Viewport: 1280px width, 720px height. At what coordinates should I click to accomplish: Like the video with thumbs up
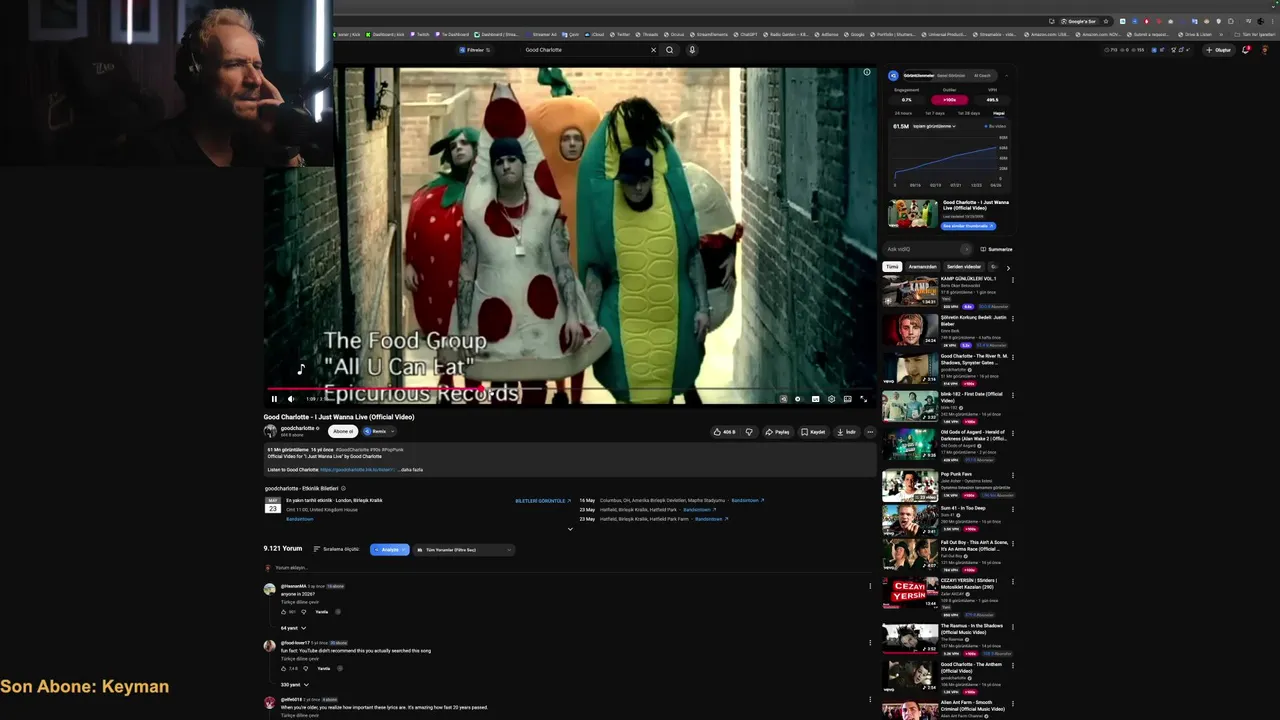click(x=725, y=432)
